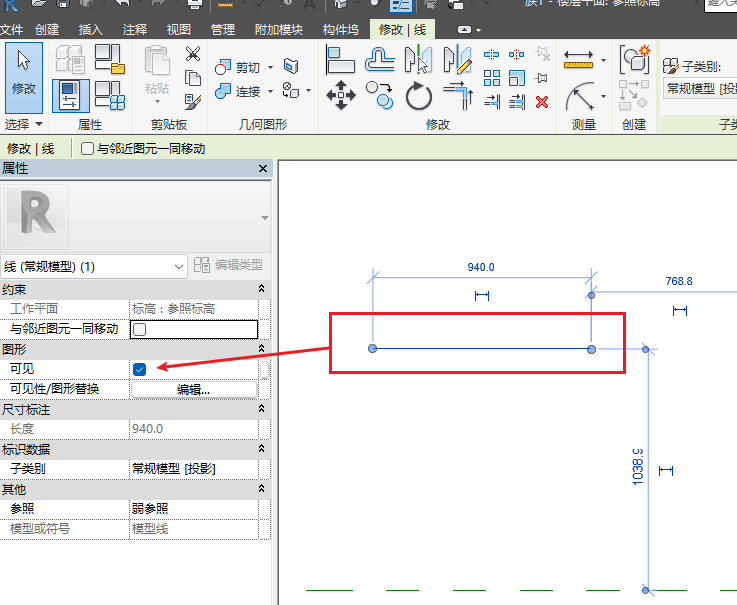Image resolution: width=737 pixels, height=605 pixels.
Task: Activate the Copy tool in Modify panel
Action: (x=379, y=95)
